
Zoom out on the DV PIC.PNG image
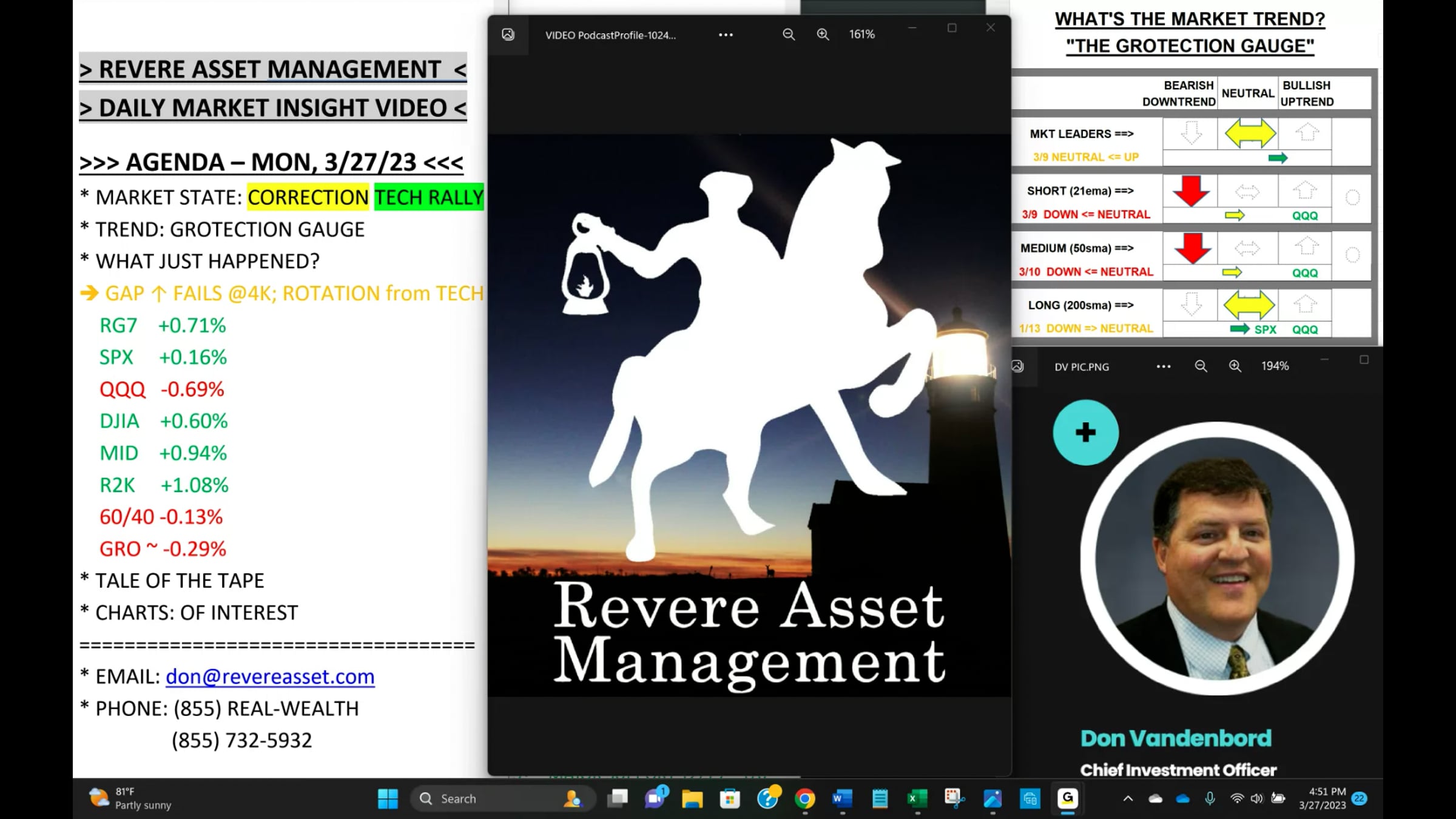[1201, 366]
